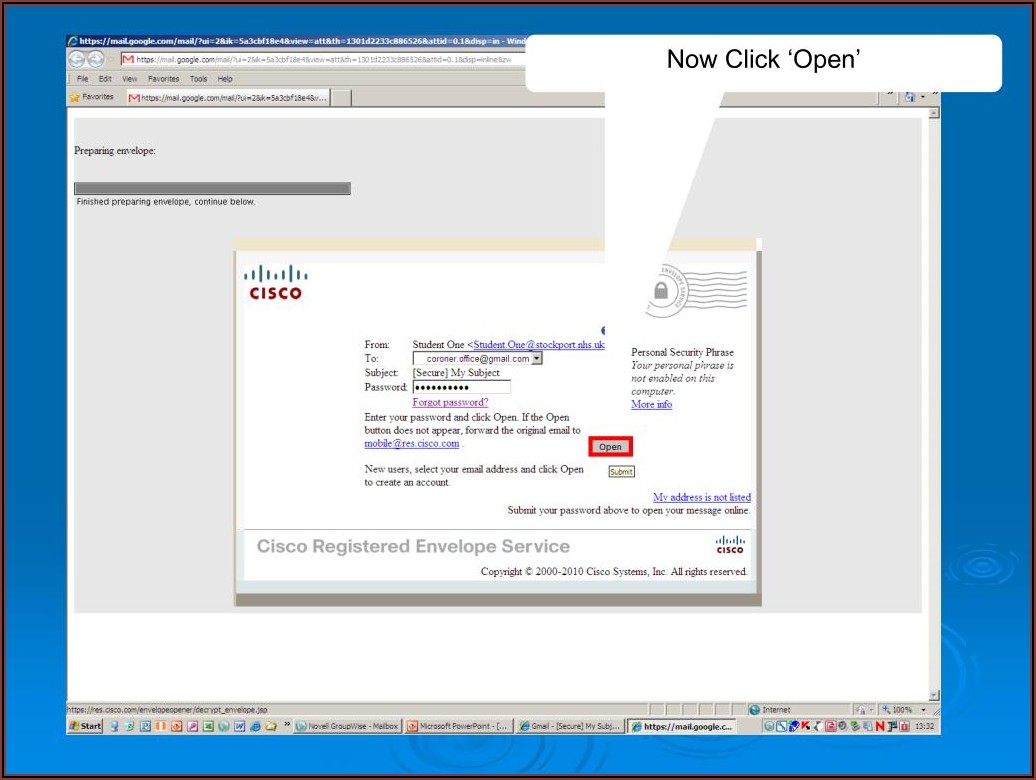Open the More info link
The width and height of the screenshot is (1036, 780).
651,404
